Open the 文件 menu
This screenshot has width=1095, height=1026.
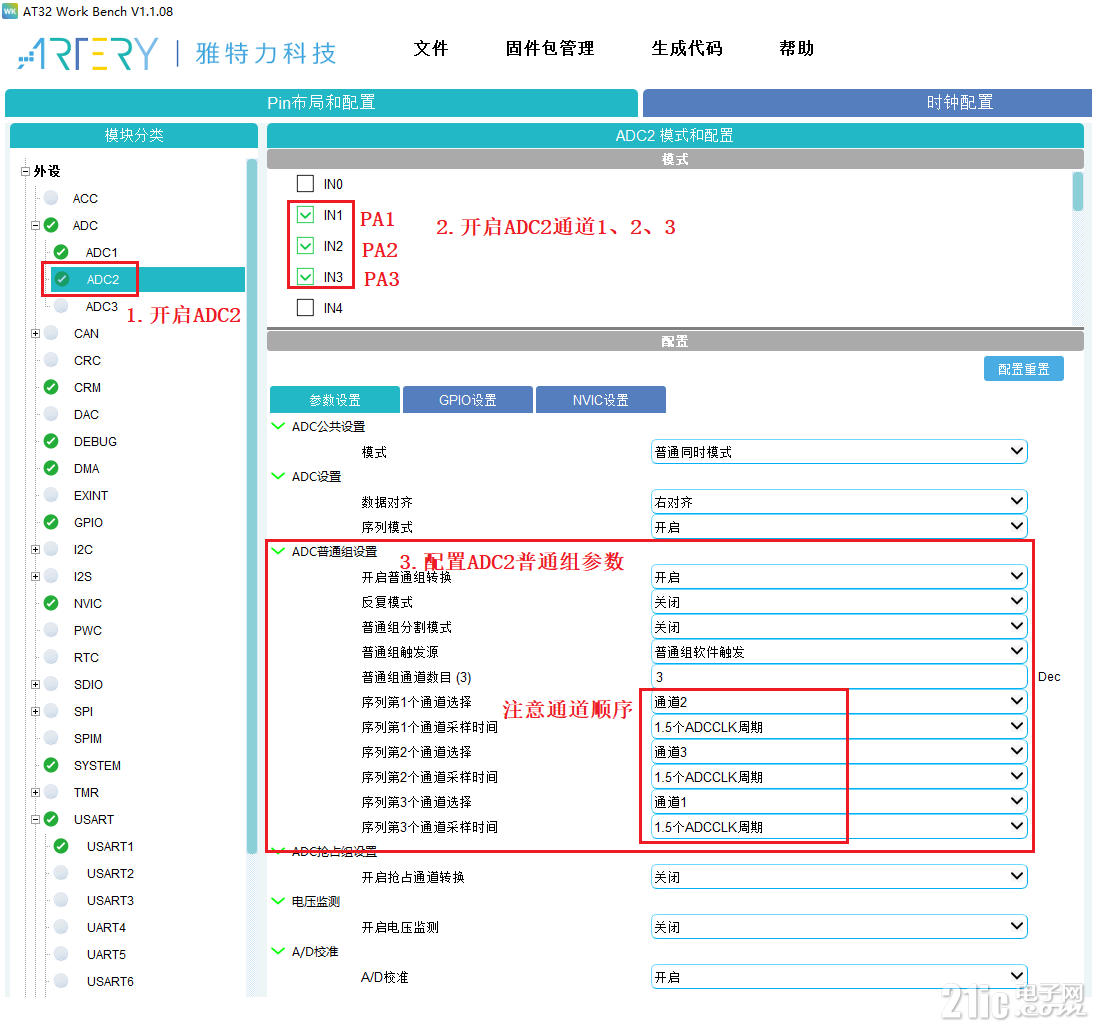coord(430,48)
